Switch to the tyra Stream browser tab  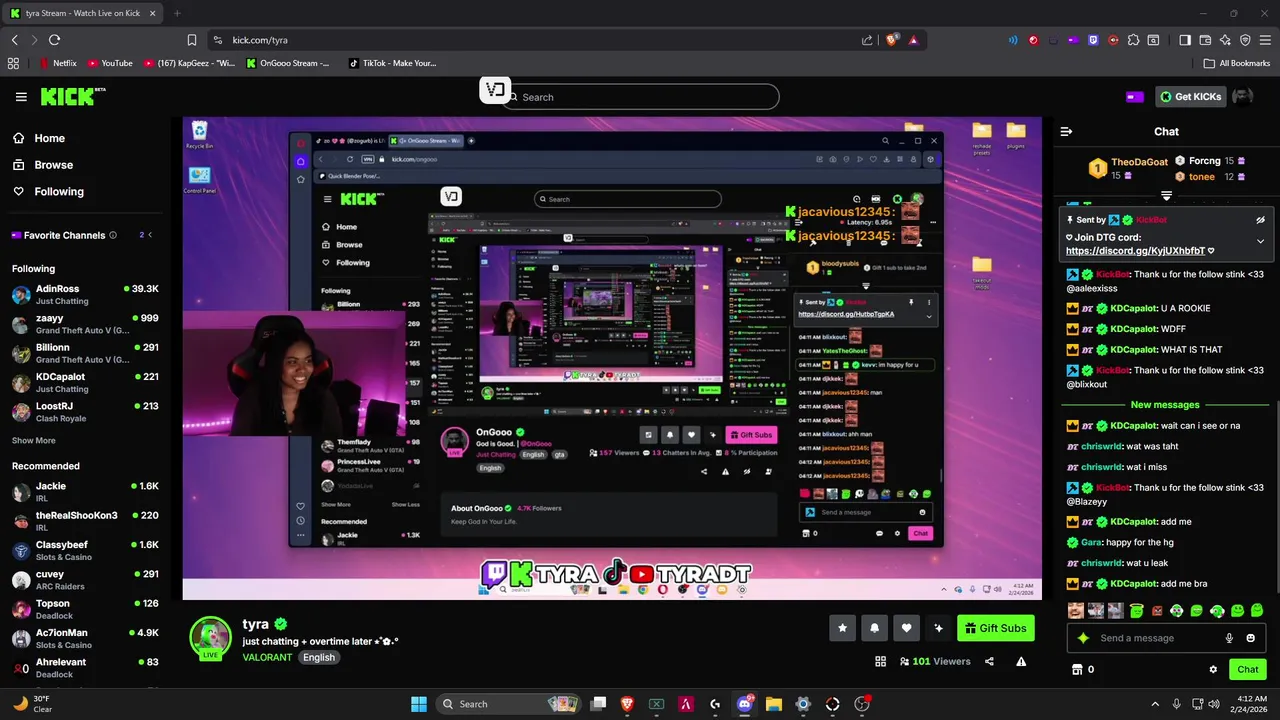(85, 13)
